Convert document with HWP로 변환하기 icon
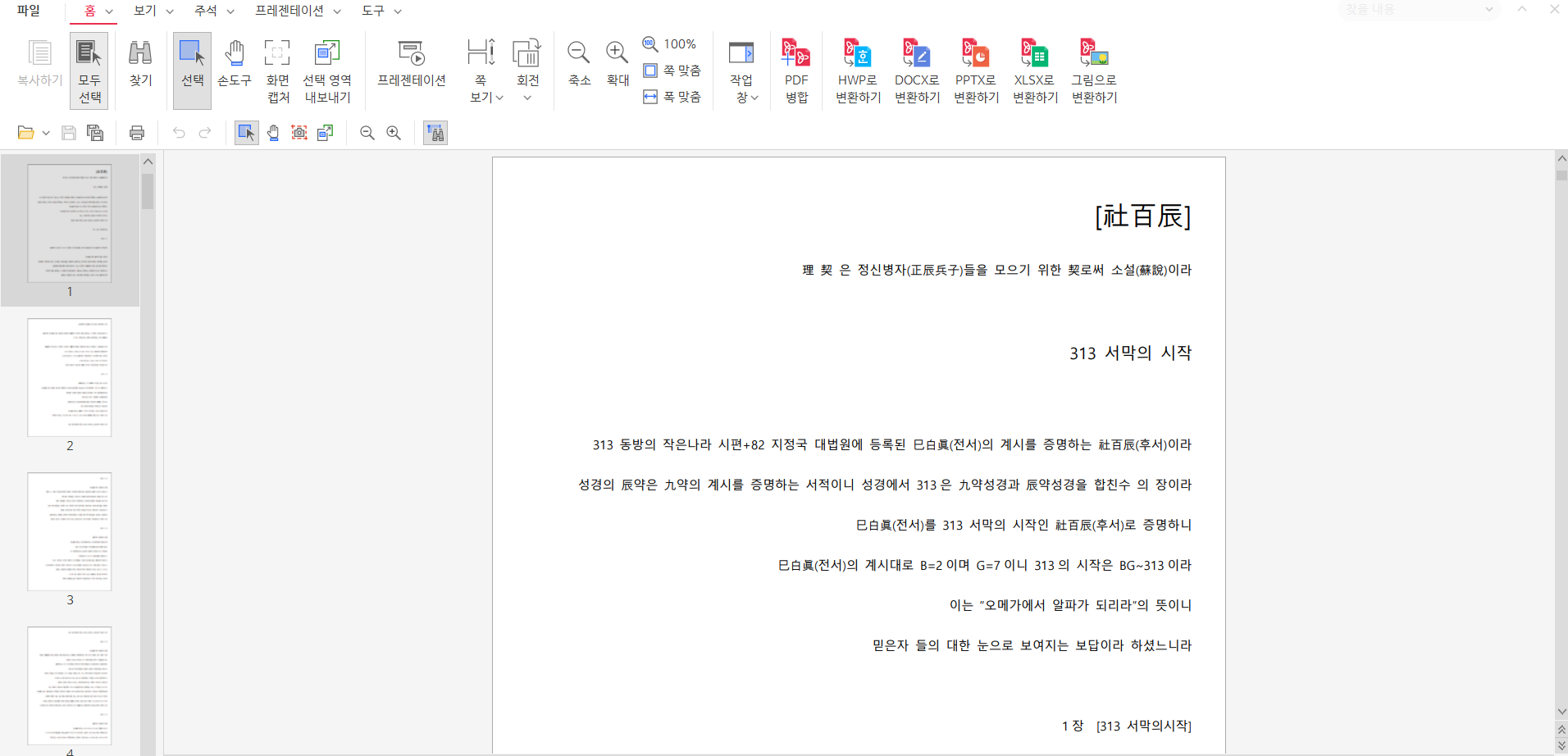 point(858,71)
